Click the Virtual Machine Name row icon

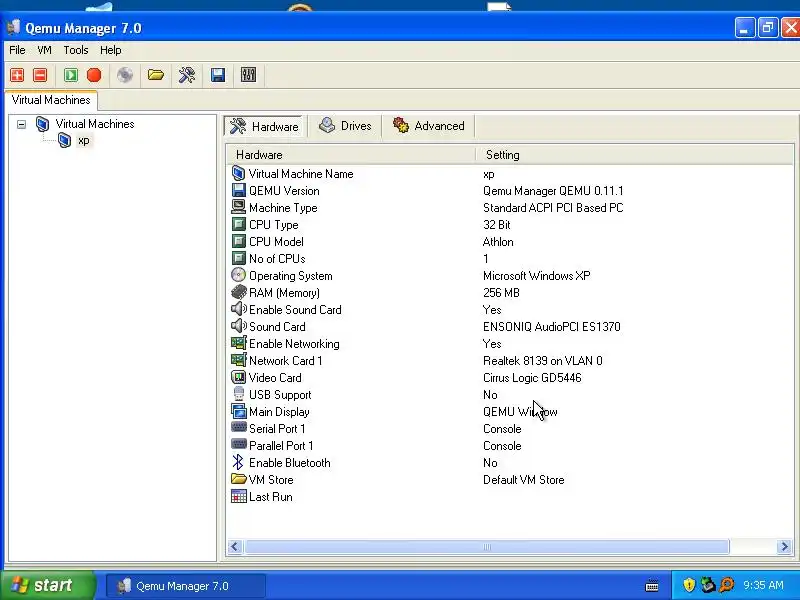tap(238, 173)
